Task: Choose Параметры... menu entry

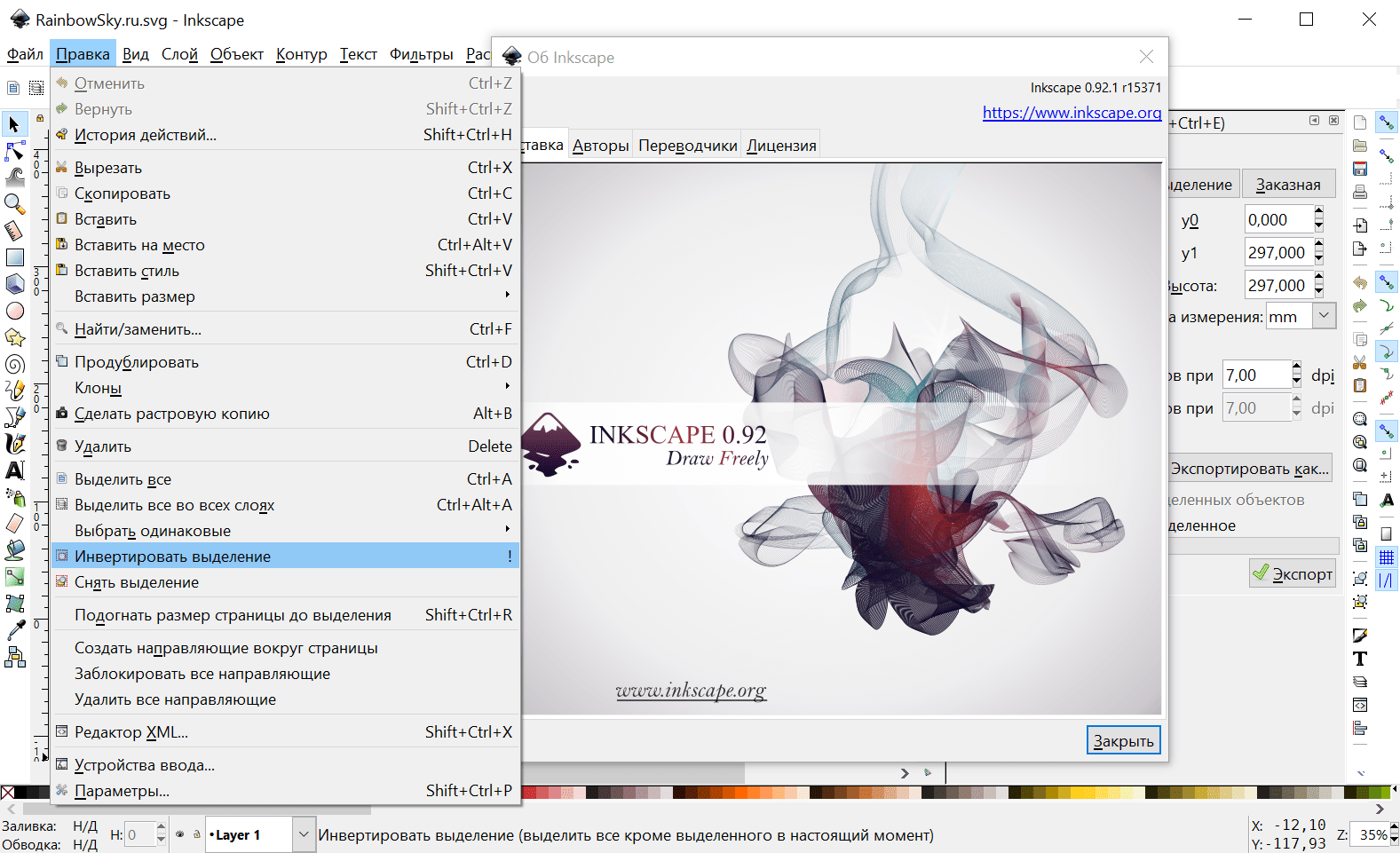Action: click(x=285, y=791)
